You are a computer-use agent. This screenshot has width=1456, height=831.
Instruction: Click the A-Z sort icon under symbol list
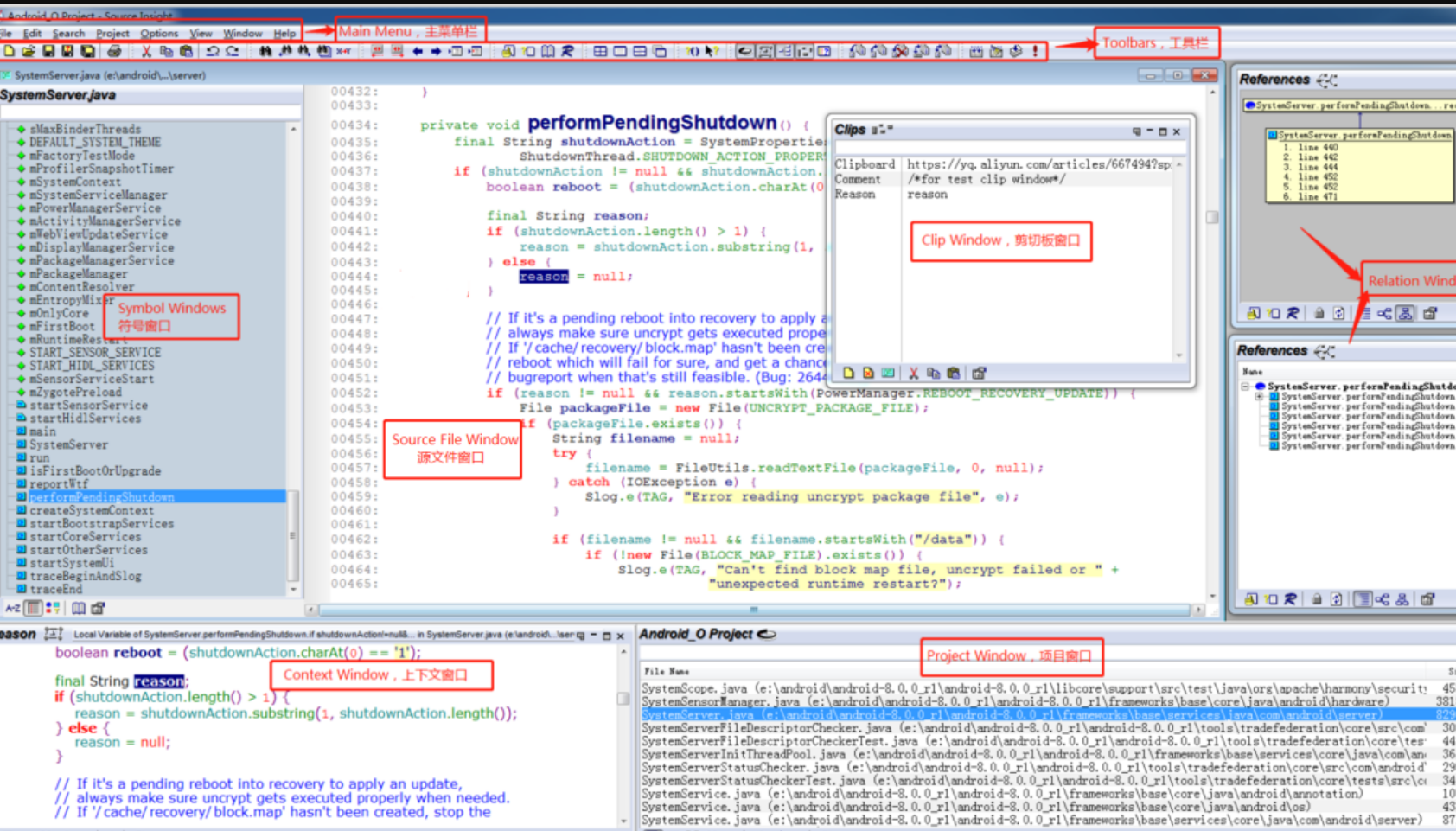click(12, 608)
